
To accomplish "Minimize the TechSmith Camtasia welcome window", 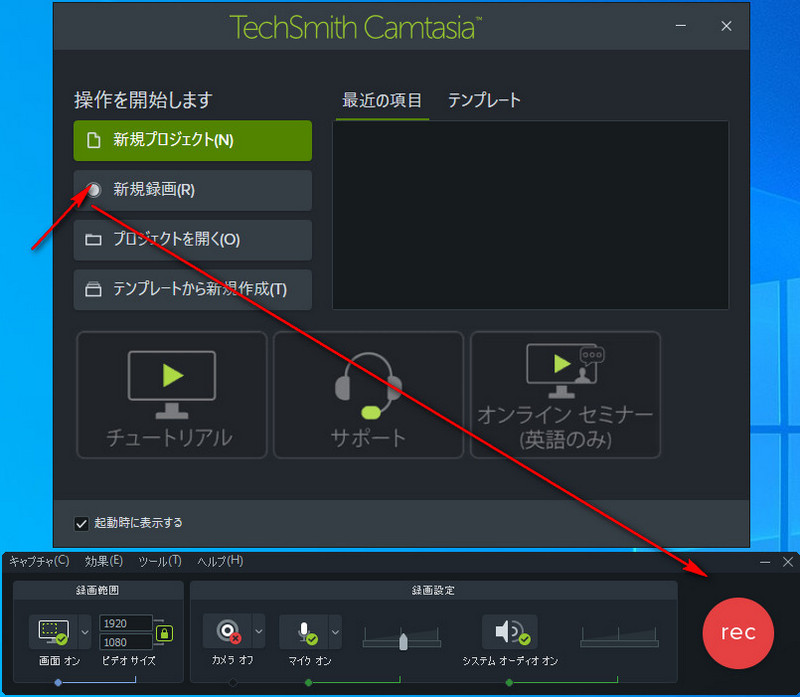I will 681,26.
